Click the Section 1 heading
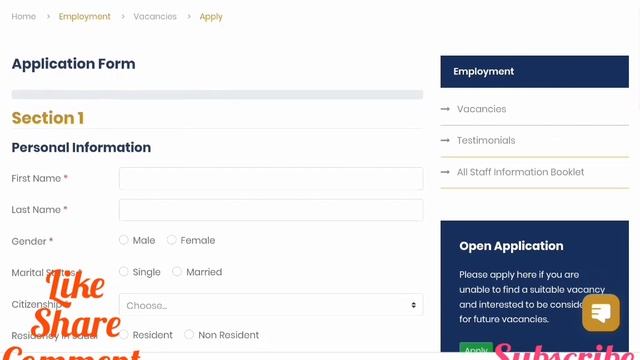The height and width of the screenshot is (360, 640). click(48, 118)
